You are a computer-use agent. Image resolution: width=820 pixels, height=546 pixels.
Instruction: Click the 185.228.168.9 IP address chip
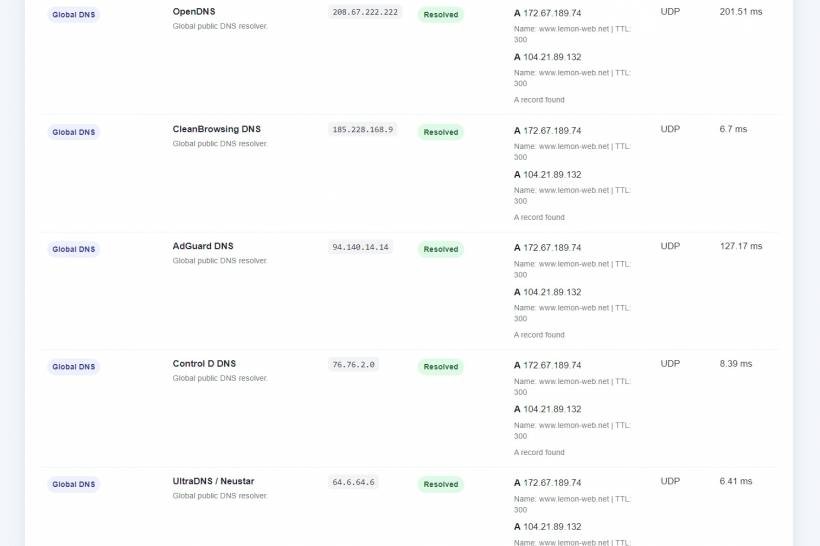tap(363, 130)
